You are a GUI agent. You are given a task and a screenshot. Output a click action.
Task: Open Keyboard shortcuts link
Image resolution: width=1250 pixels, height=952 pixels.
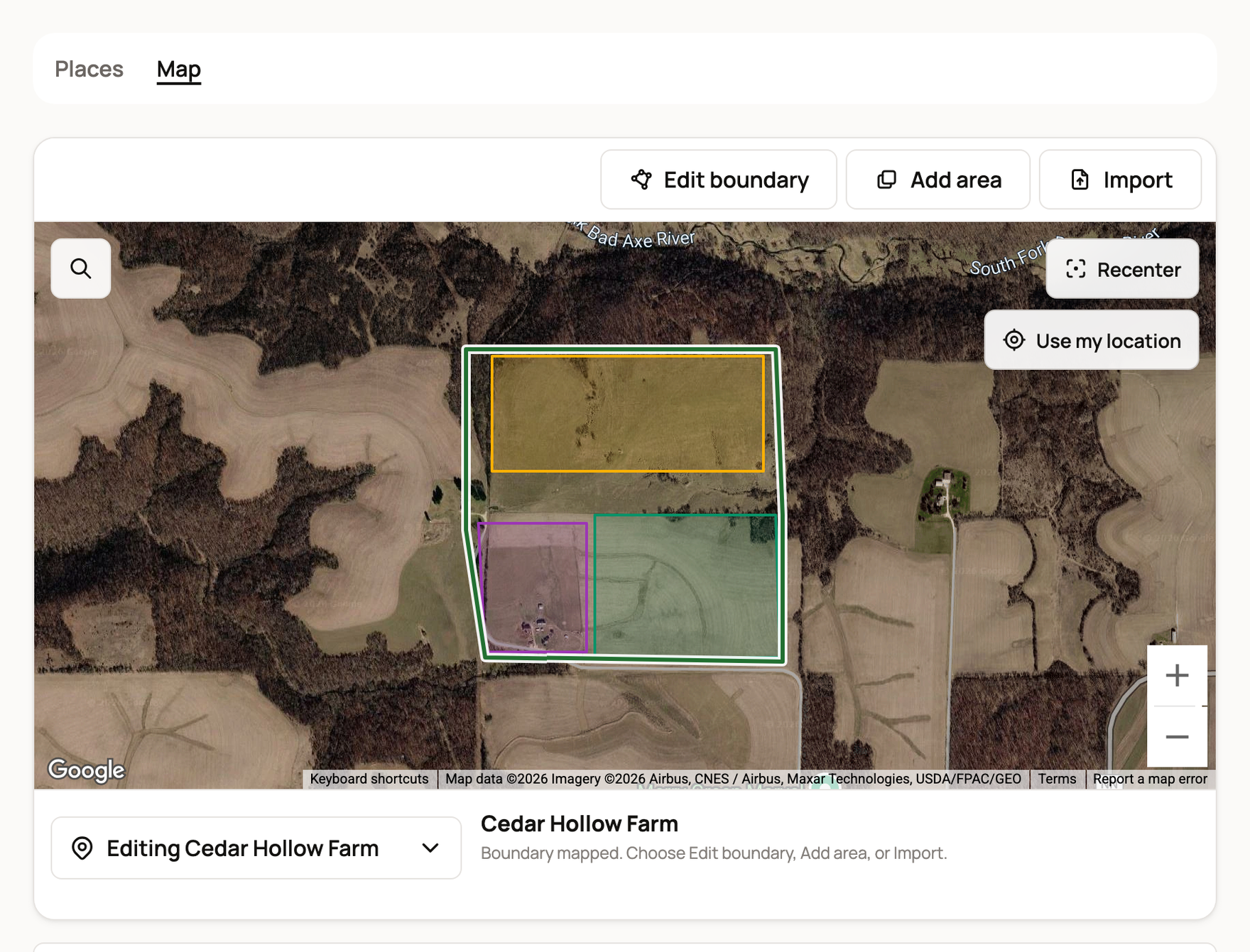point(369,779)
